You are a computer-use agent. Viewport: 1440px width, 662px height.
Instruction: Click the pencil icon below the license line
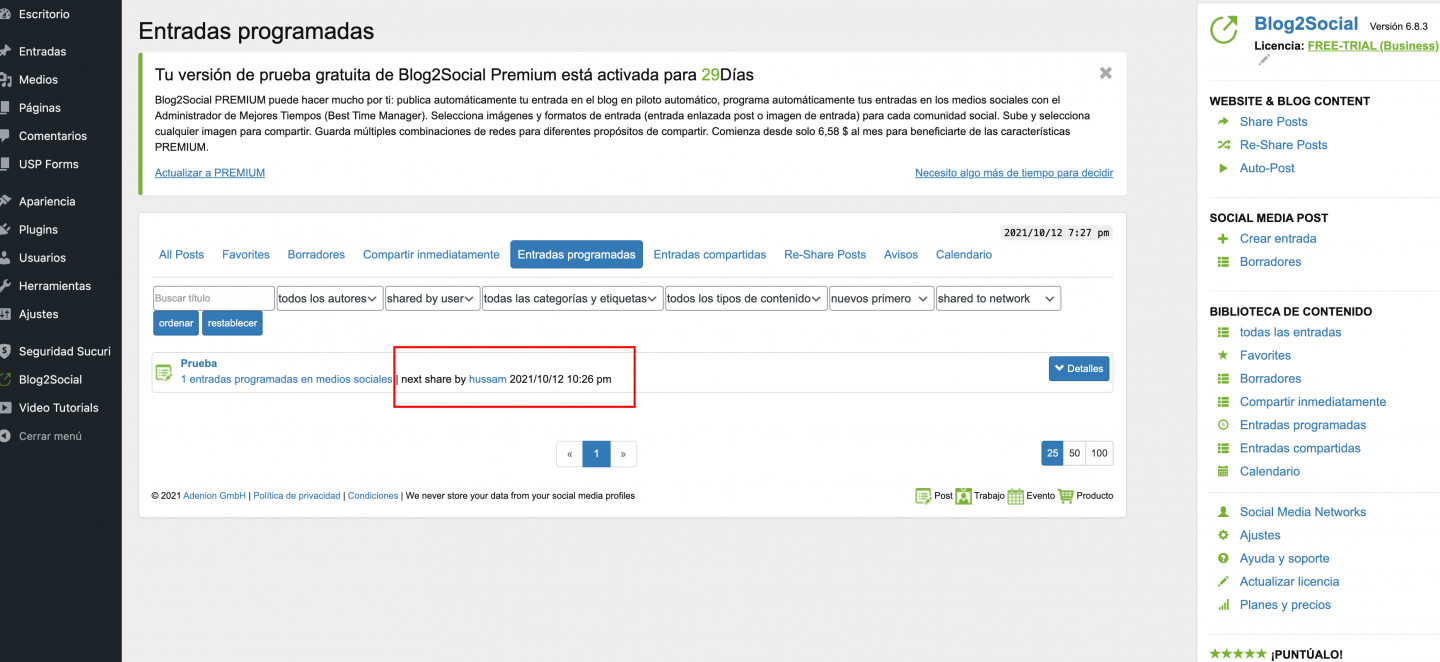[1263, 60]
